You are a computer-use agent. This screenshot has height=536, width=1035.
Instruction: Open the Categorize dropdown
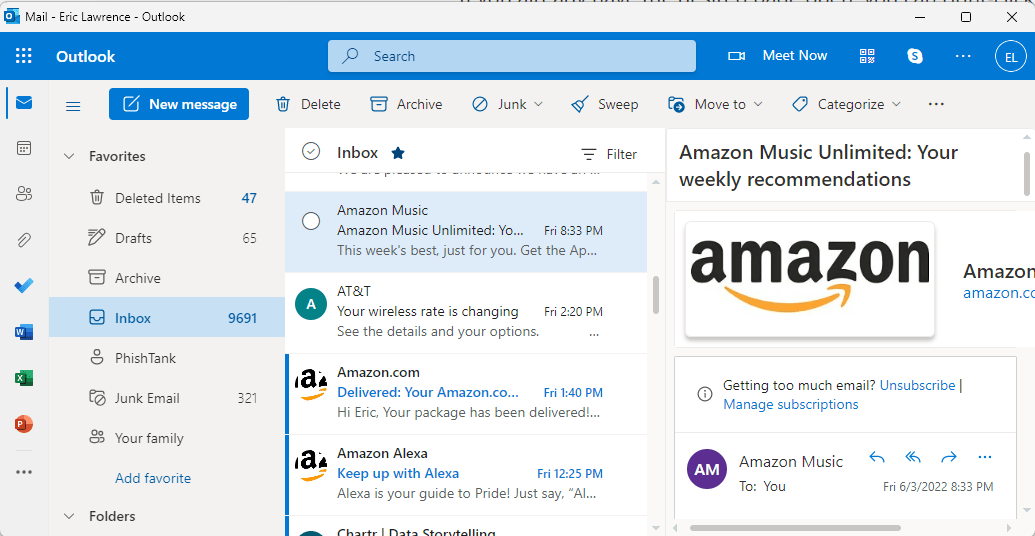tap(846, 104)
